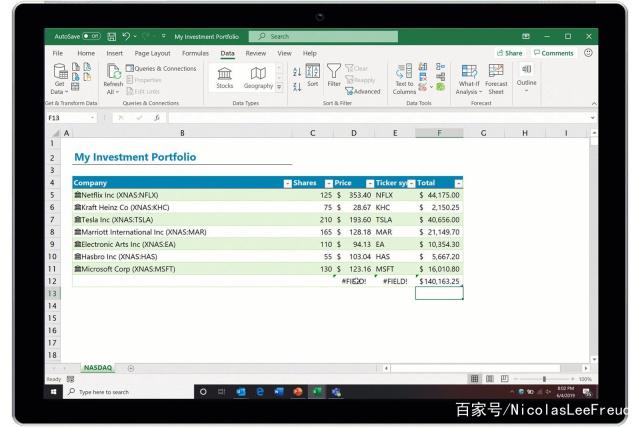Viewport: 640px width, 427px height.
Task: Click the zoom slider handle
Action: [x=544, y=379]
